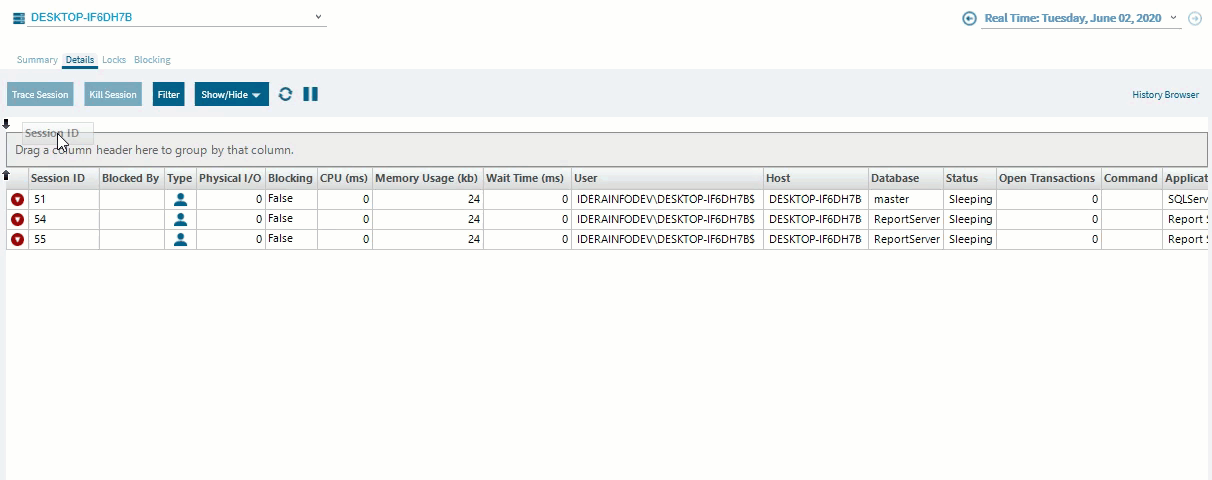Screen dimensions: 1212x480
Task: Click red status icon for session 51
Action: [17, 200]
